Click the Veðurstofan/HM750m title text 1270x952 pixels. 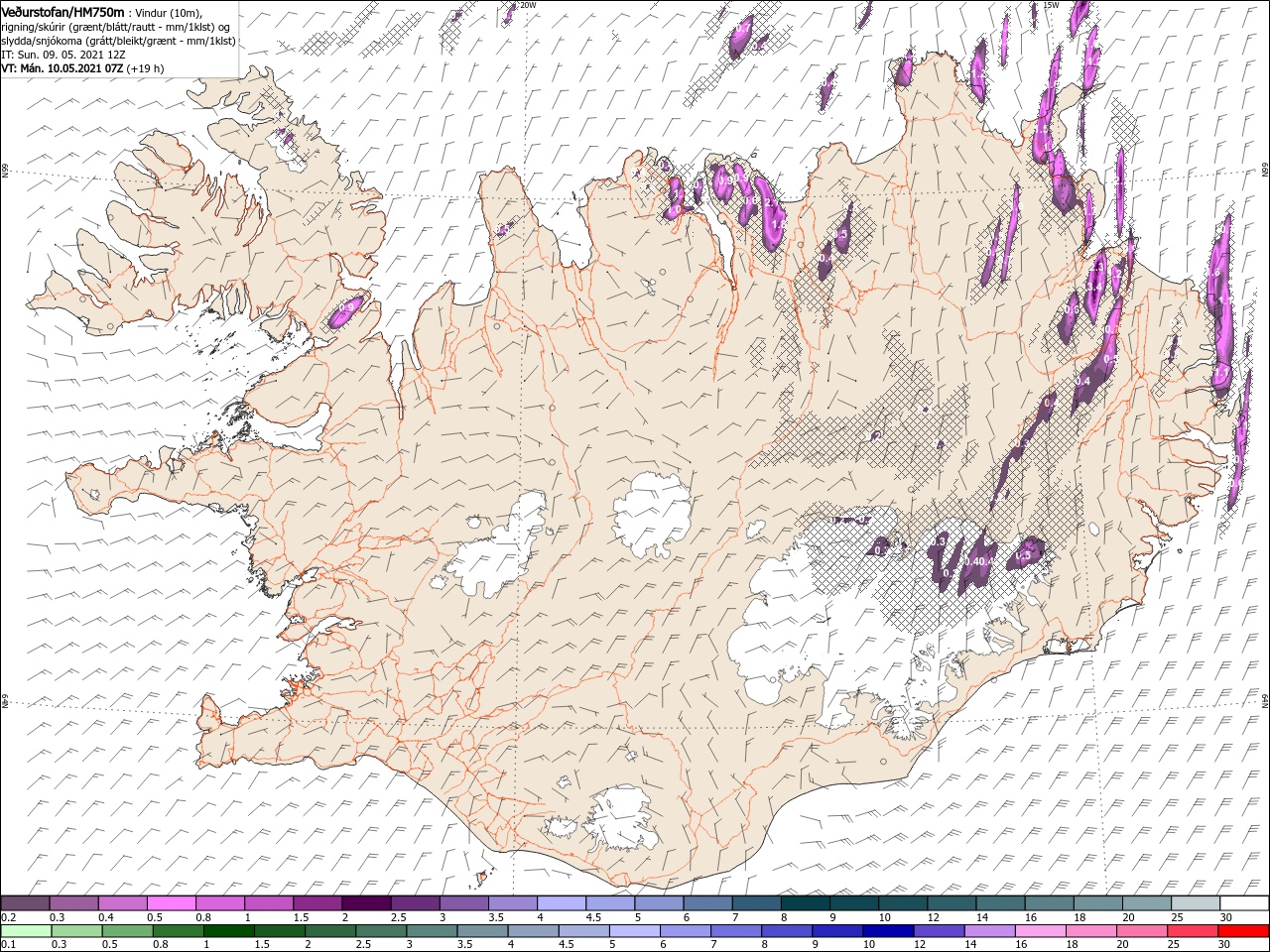click(x=63, y=12)
